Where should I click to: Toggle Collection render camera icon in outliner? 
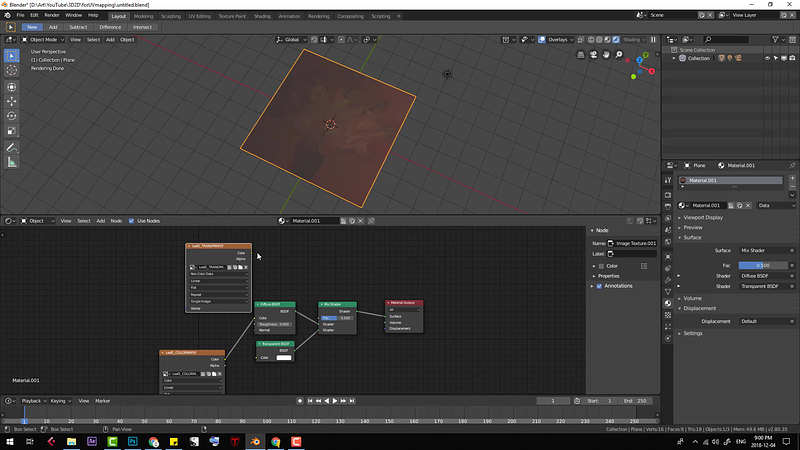(792, 58)
